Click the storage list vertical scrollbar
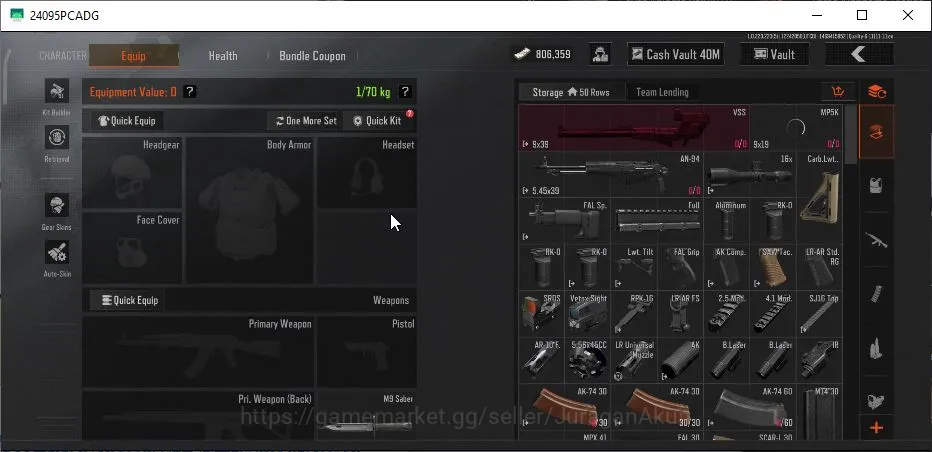Viewport: 932px width, 452px height. (x=851, y=134)
